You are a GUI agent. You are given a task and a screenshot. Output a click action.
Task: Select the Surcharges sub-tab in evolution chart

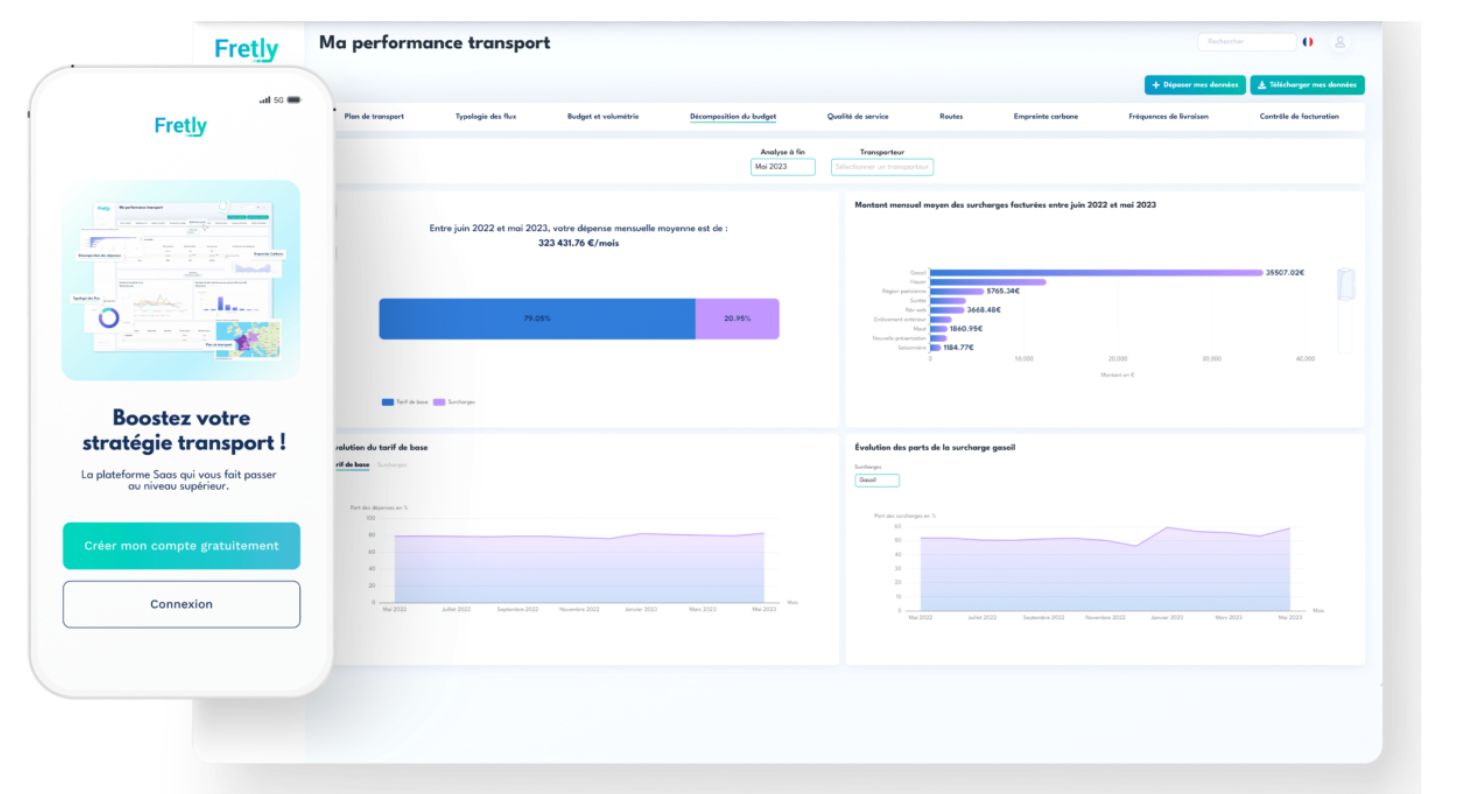coord(392,465)
